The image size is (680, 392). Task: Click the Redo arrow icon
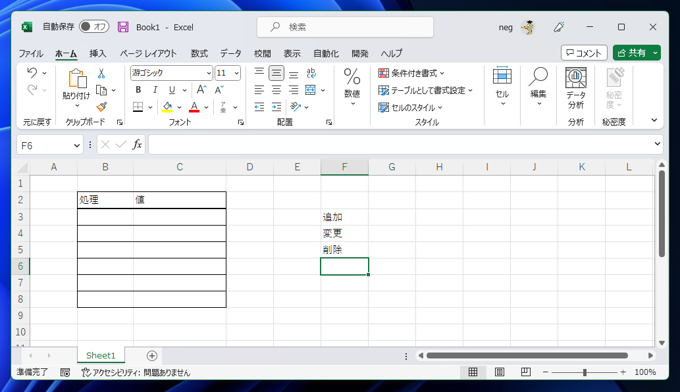32,90
